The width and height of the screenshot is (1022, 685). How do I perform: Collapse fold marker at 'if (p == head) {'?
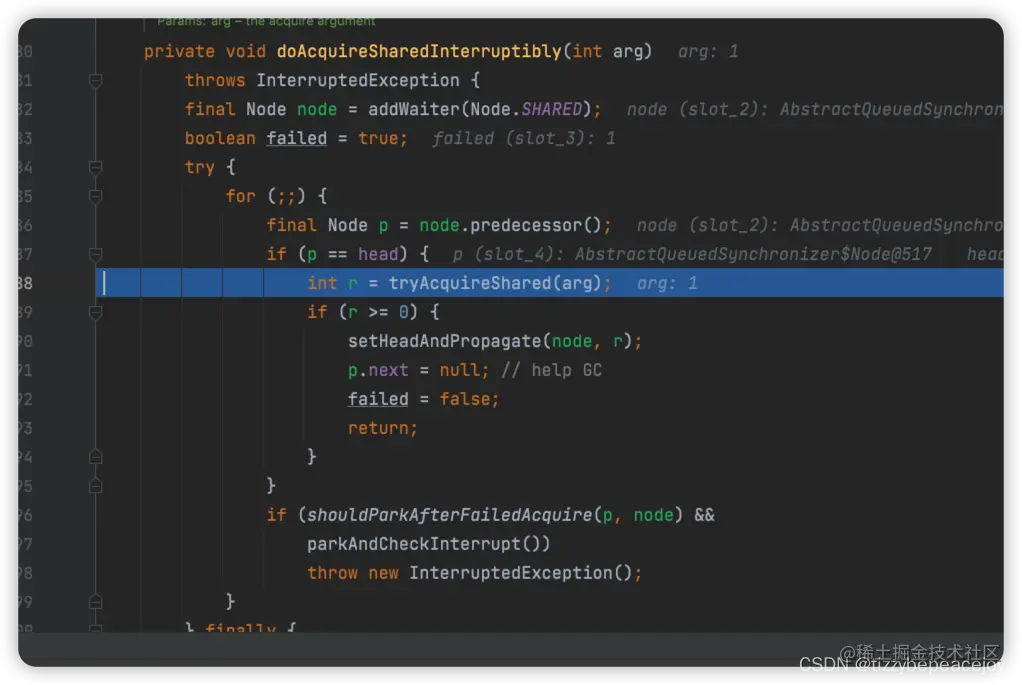[95, 254]
